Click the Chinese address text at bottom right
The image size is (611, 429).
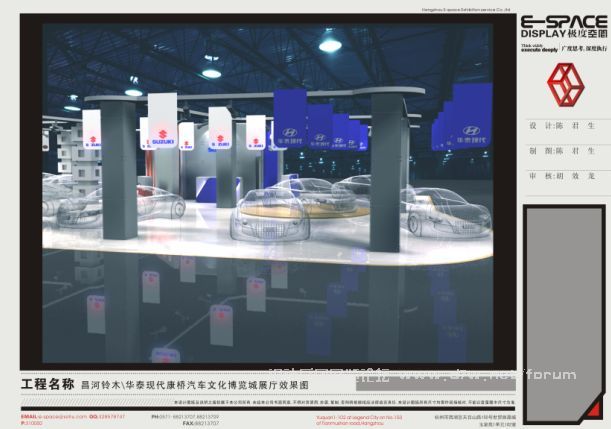[475, 420]
